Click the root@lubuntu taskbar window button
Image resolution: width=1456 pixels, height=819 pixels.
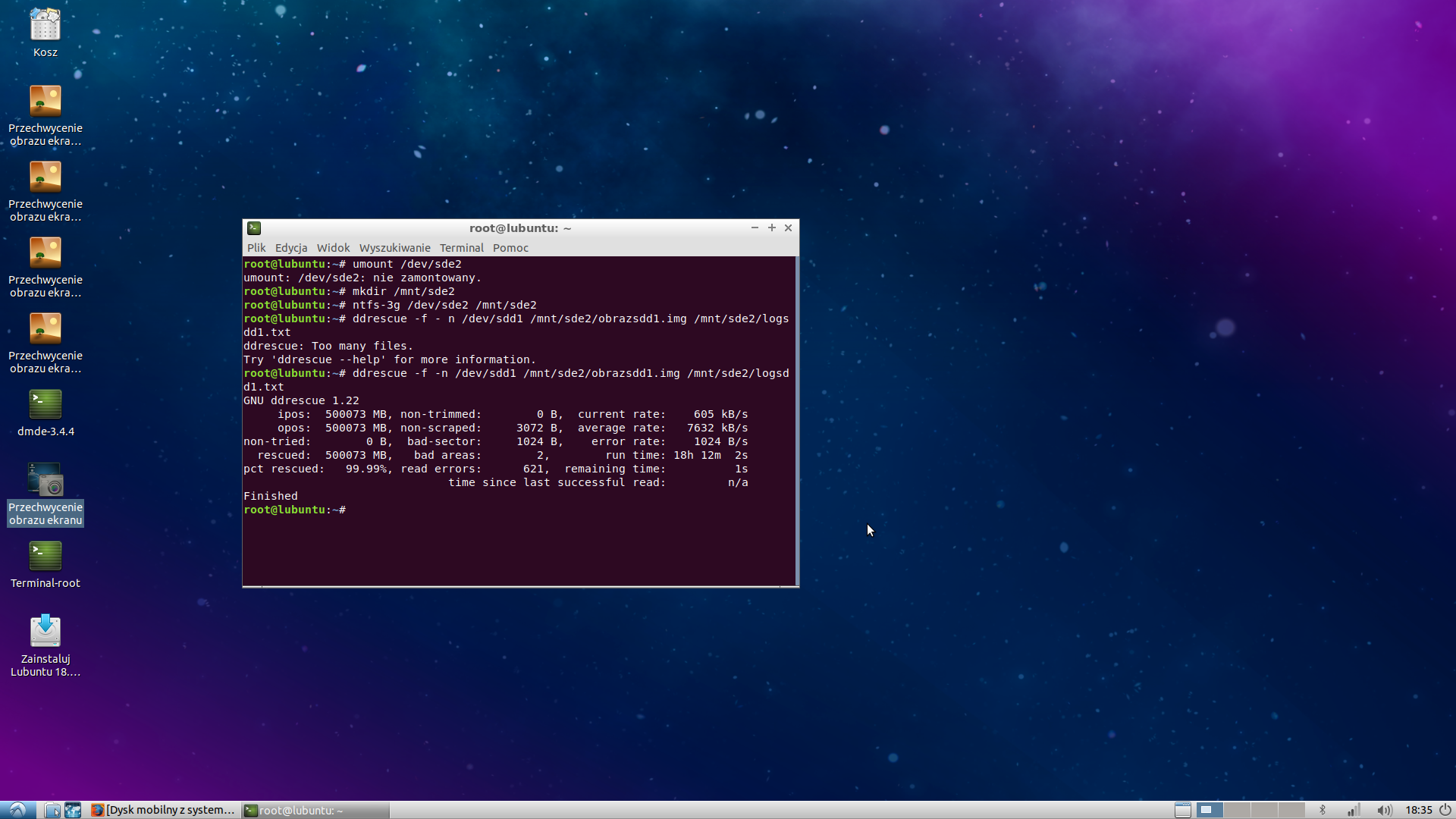click(x=315, y=810)
